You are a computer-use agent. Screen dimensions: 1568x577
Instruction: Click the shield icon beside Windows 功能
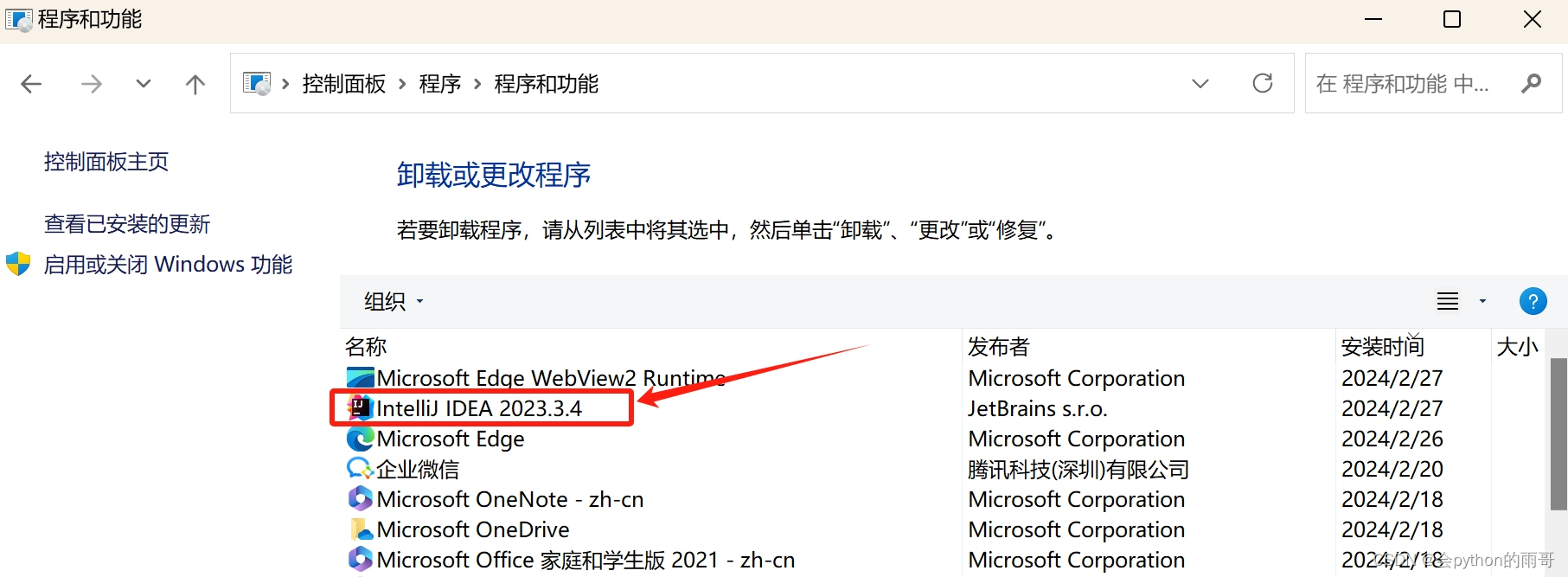[x=18, y=264]
